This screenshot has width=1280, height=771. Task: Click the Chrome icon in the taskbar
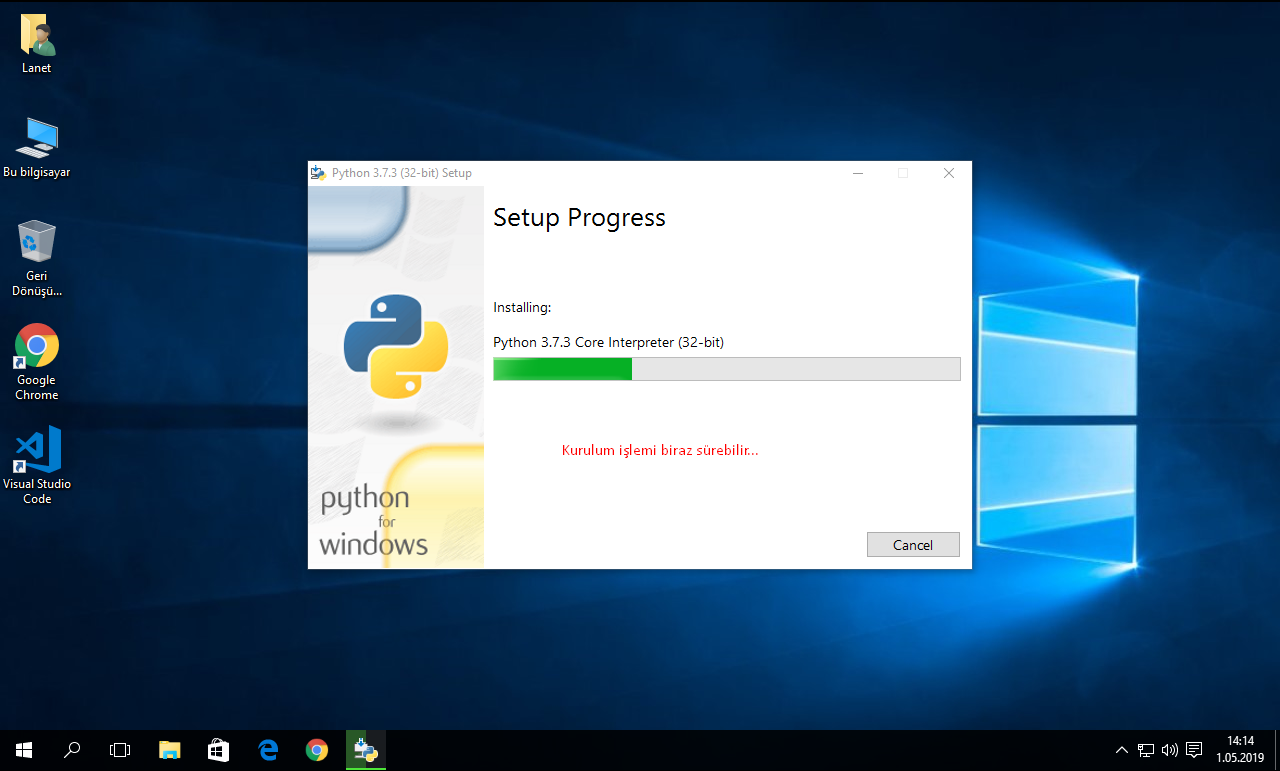pyautogui.click(x=316, y=749)
